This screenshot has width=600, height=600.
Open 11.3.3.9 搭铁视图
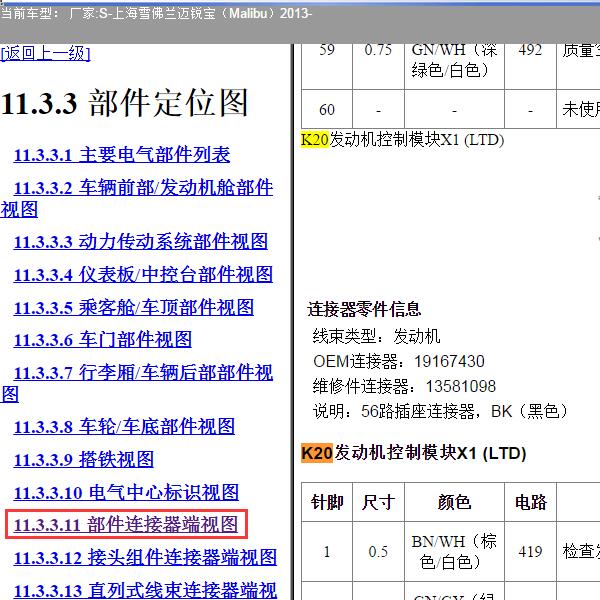click(83, 460)
